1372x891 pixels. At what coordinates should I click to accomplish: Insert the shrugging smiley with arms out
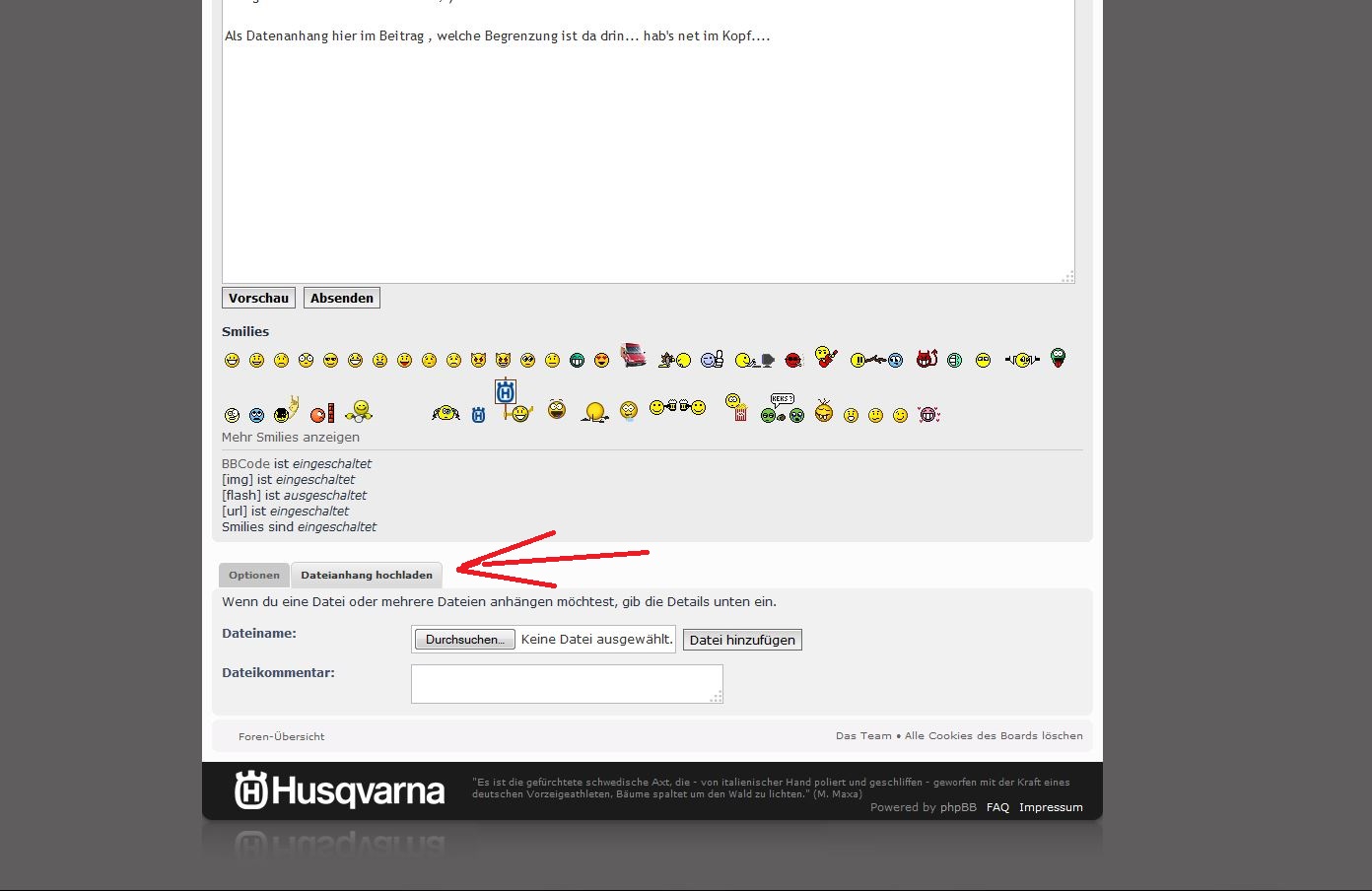[1022, 361]
